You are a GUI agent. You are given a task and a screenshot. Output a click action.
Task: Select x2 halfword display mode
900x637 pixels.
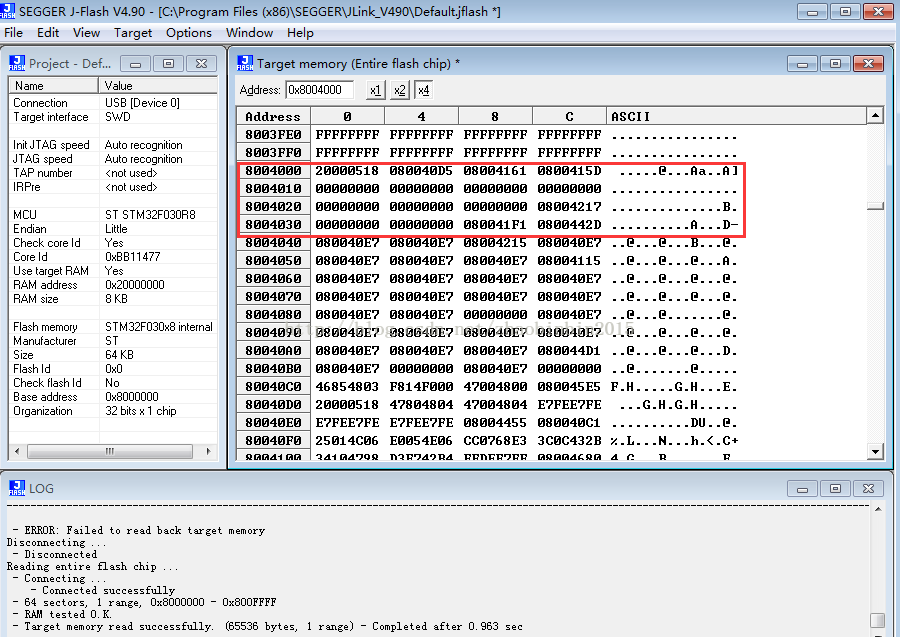click(x=399, y=90)
